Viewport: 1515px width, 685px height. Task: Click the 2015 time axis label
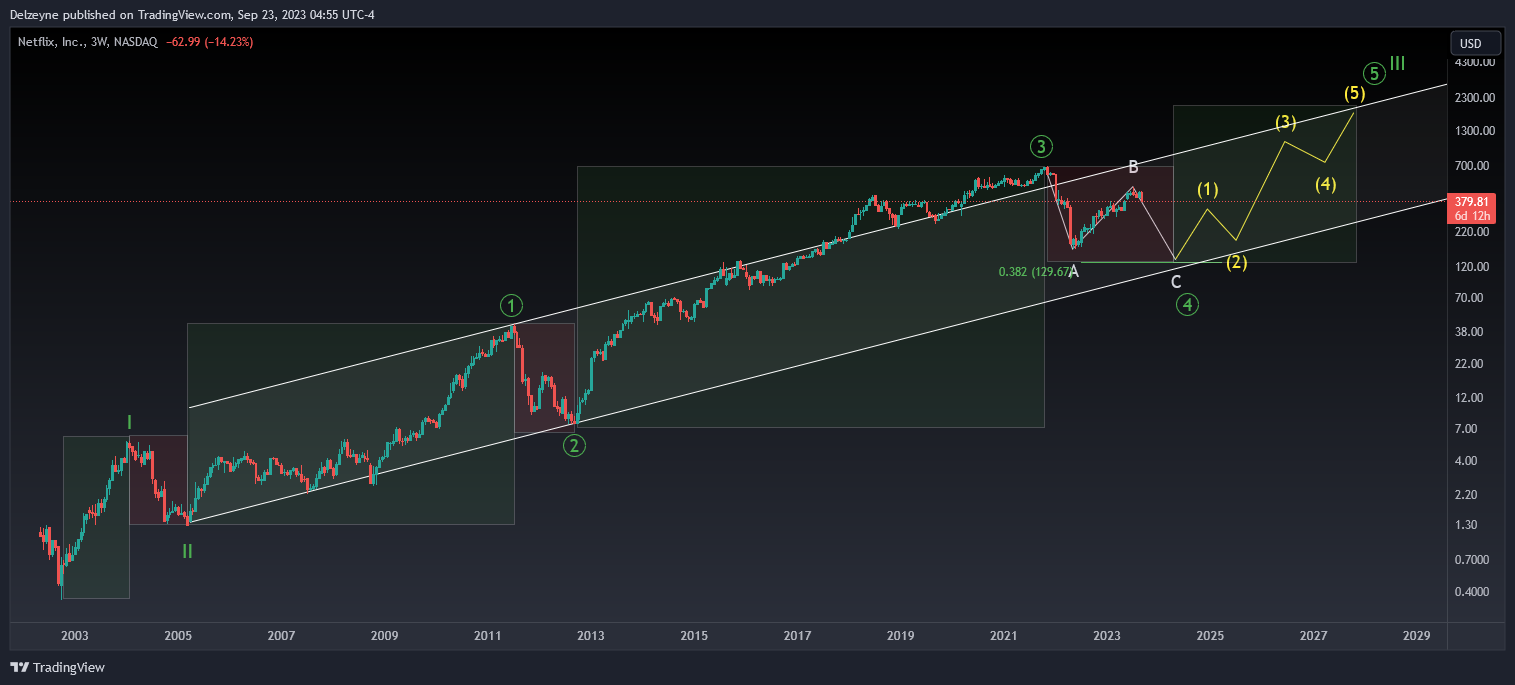[x=694, y=636]
